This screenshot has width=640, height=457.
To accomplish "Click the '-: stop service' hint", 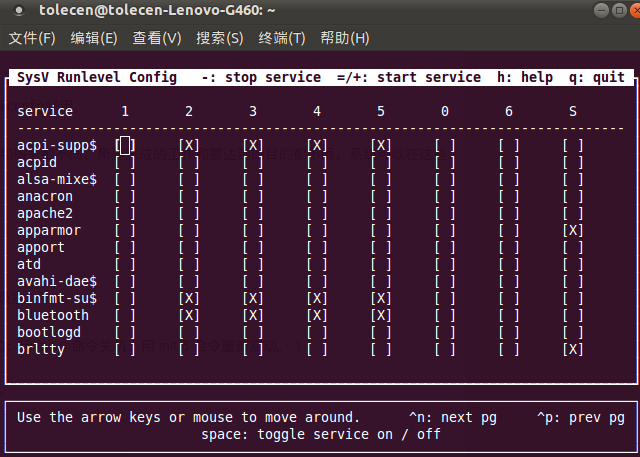I will pyautogui.click(x=261, y=77).
